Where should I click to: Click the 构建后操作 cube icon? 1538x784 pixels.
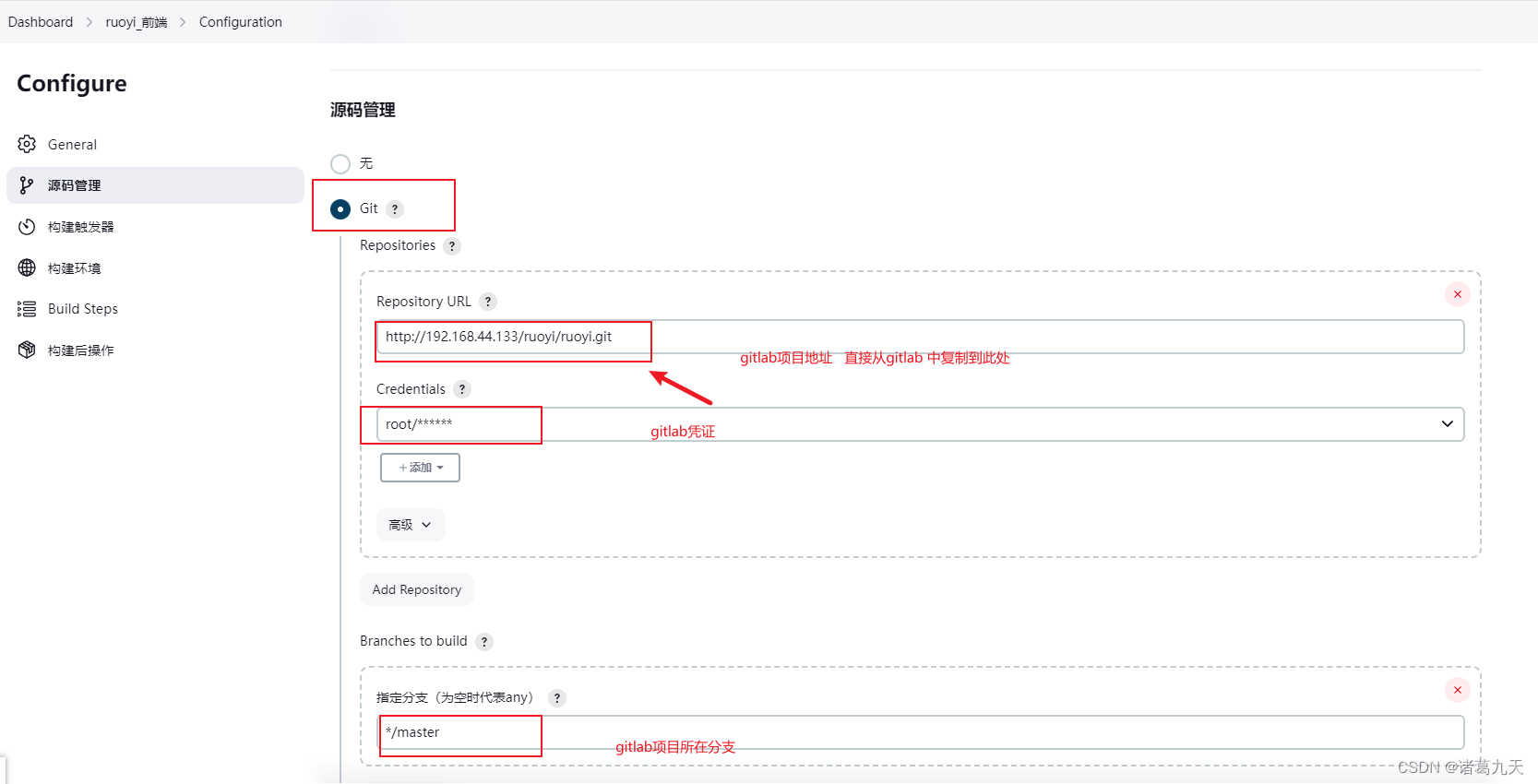tap(27, 350)
